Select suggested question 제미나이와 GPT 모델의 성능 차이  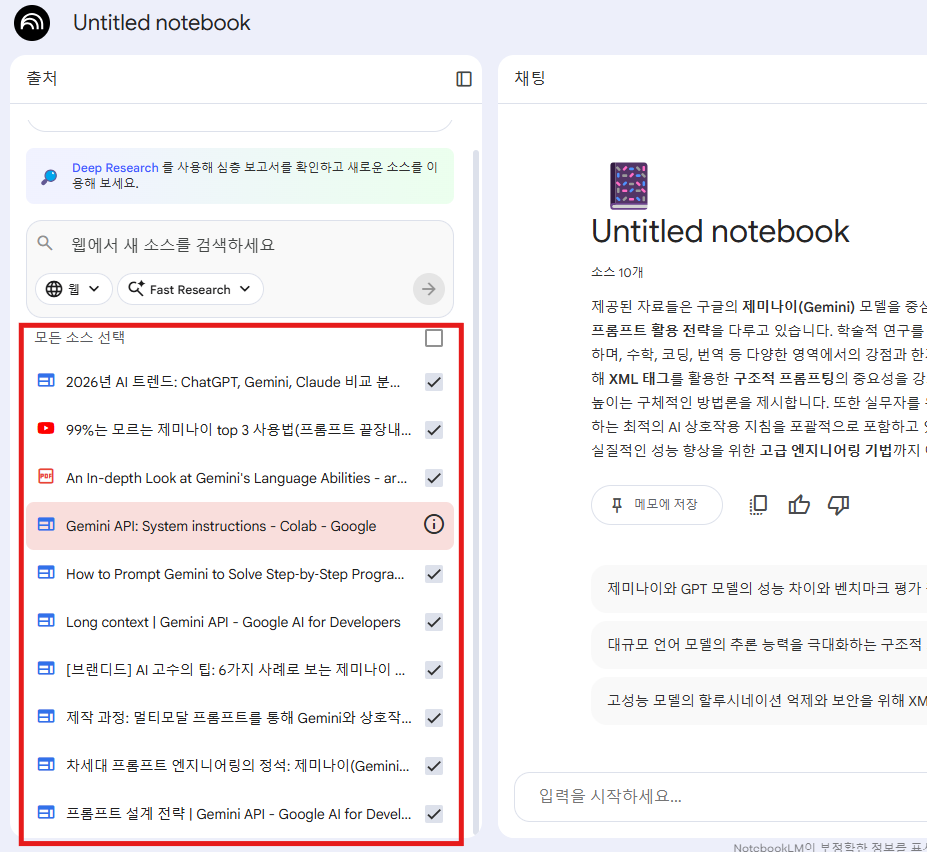[759, 588]
